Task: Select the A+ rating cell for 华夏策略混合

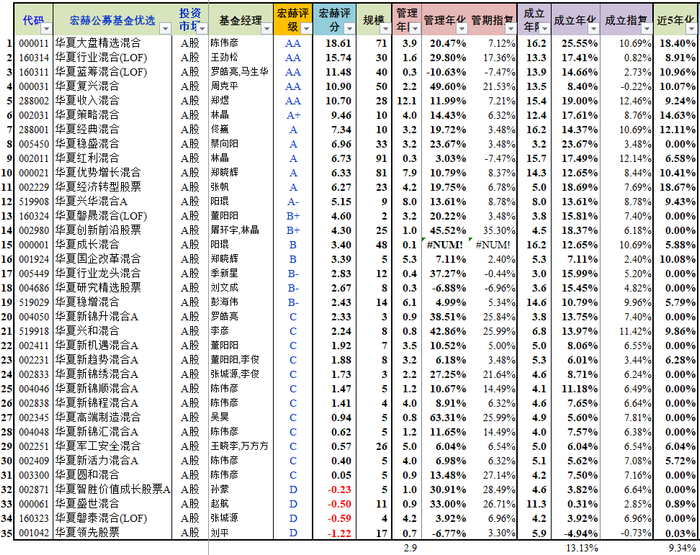Action: tap(293, 115)
